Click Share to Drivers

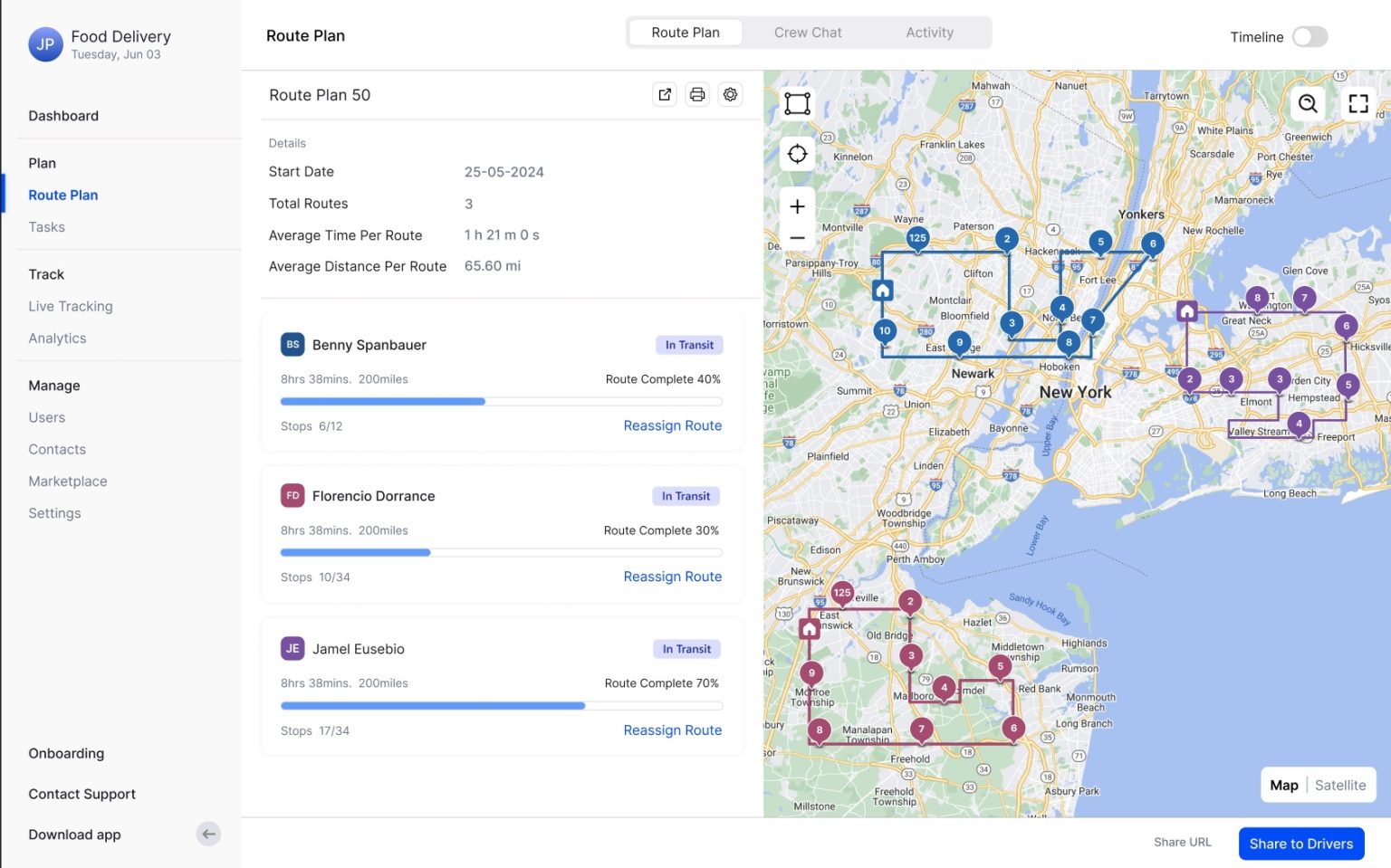(1301, 843)
